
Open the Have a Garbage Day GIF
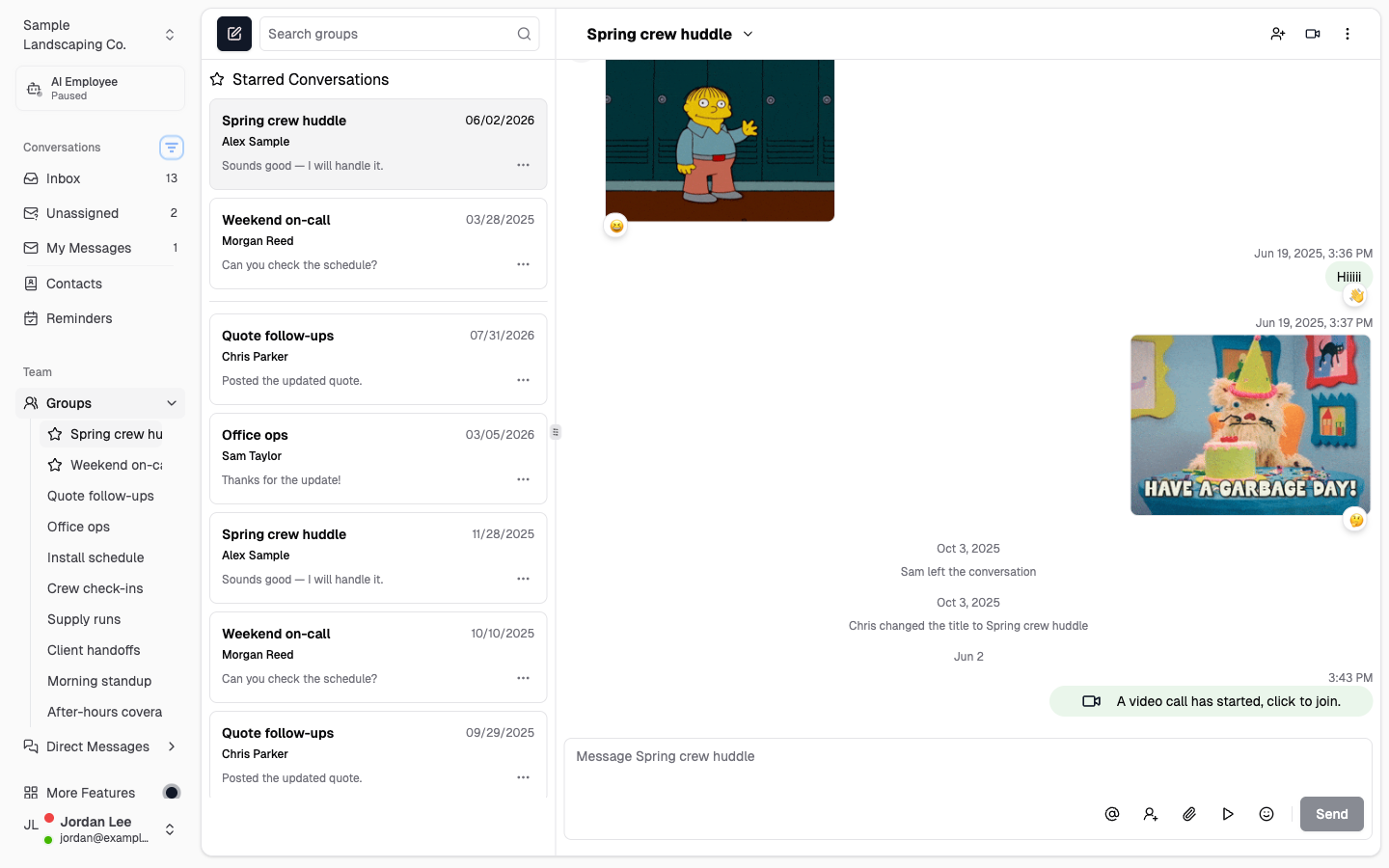tap(1250, 424)
